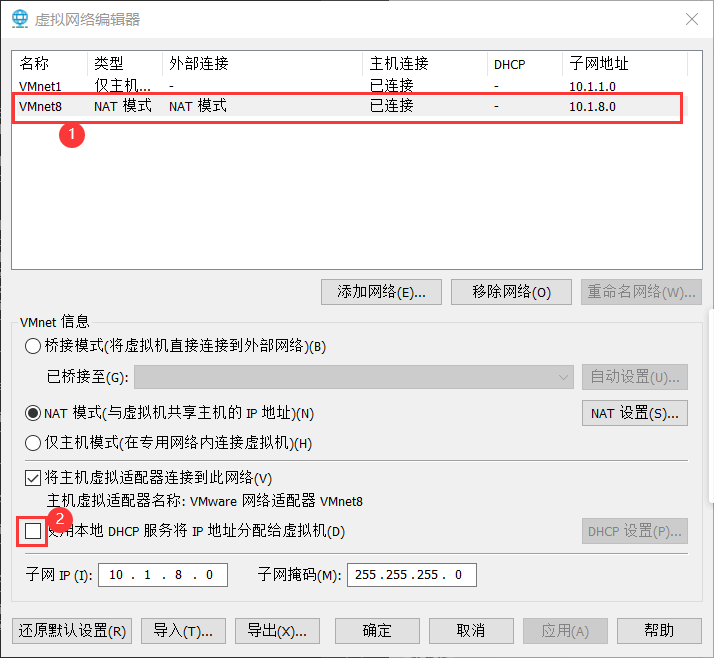Viewport: 714px width, 658px height.
Task: Click third octet 8 of 子网 IP
Action: [178, 575]
